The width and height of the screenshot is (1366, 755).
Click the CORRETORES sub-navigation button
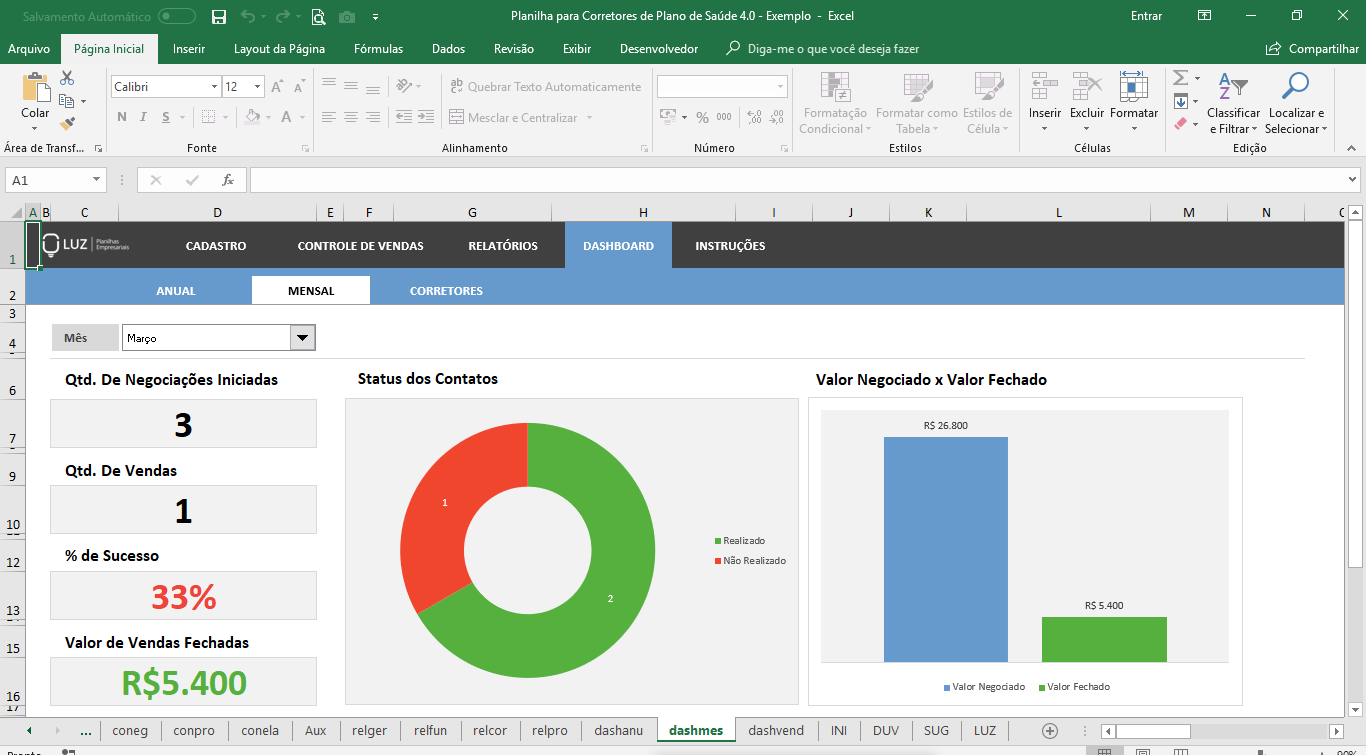(x=446, y=291)
